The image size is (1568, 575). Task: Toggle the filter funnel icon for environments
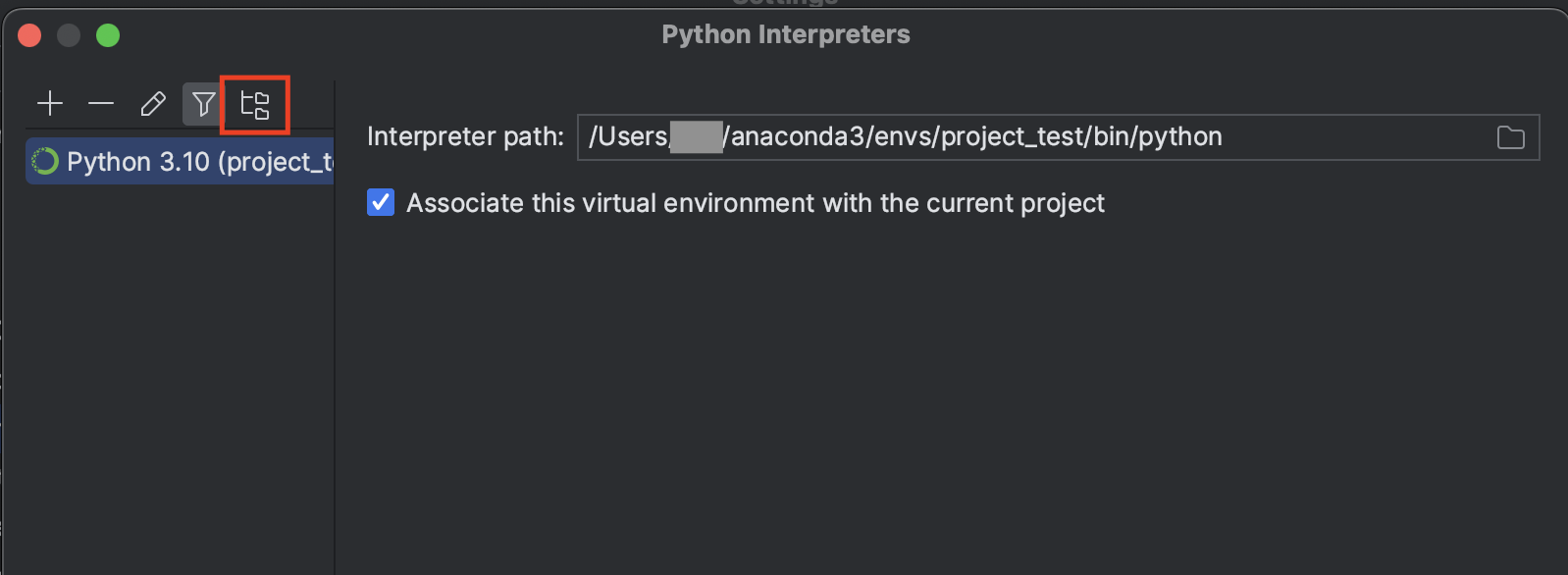coord(203,104)
